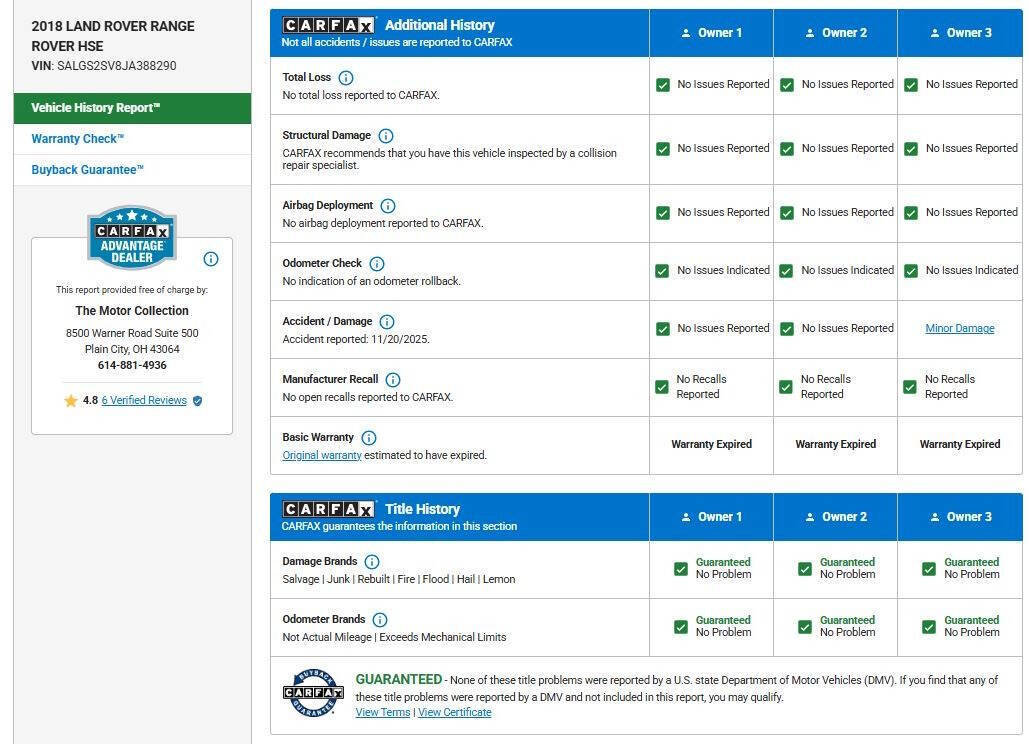Open Odometer Brands info icon
This screenshot has width=1029, height=744.
pyautogui.click(x=380, y=620)
